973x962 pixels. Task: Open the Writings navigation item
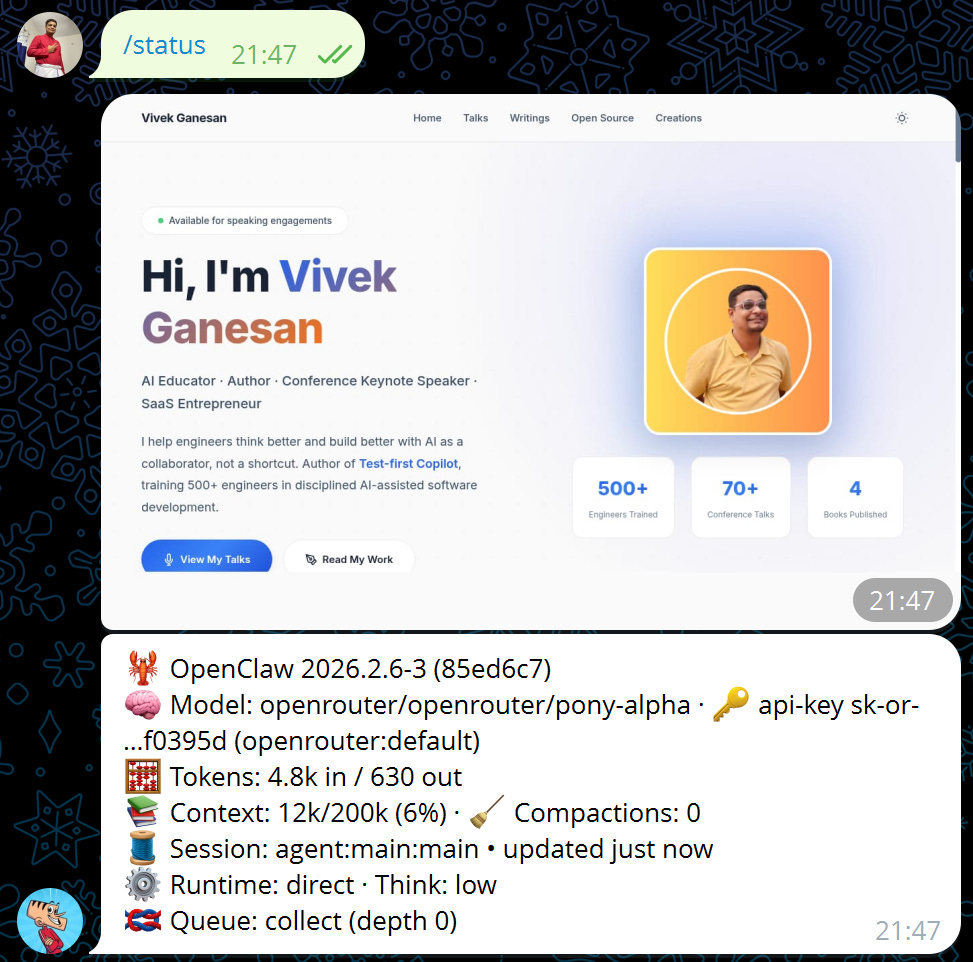coord(529,118)
